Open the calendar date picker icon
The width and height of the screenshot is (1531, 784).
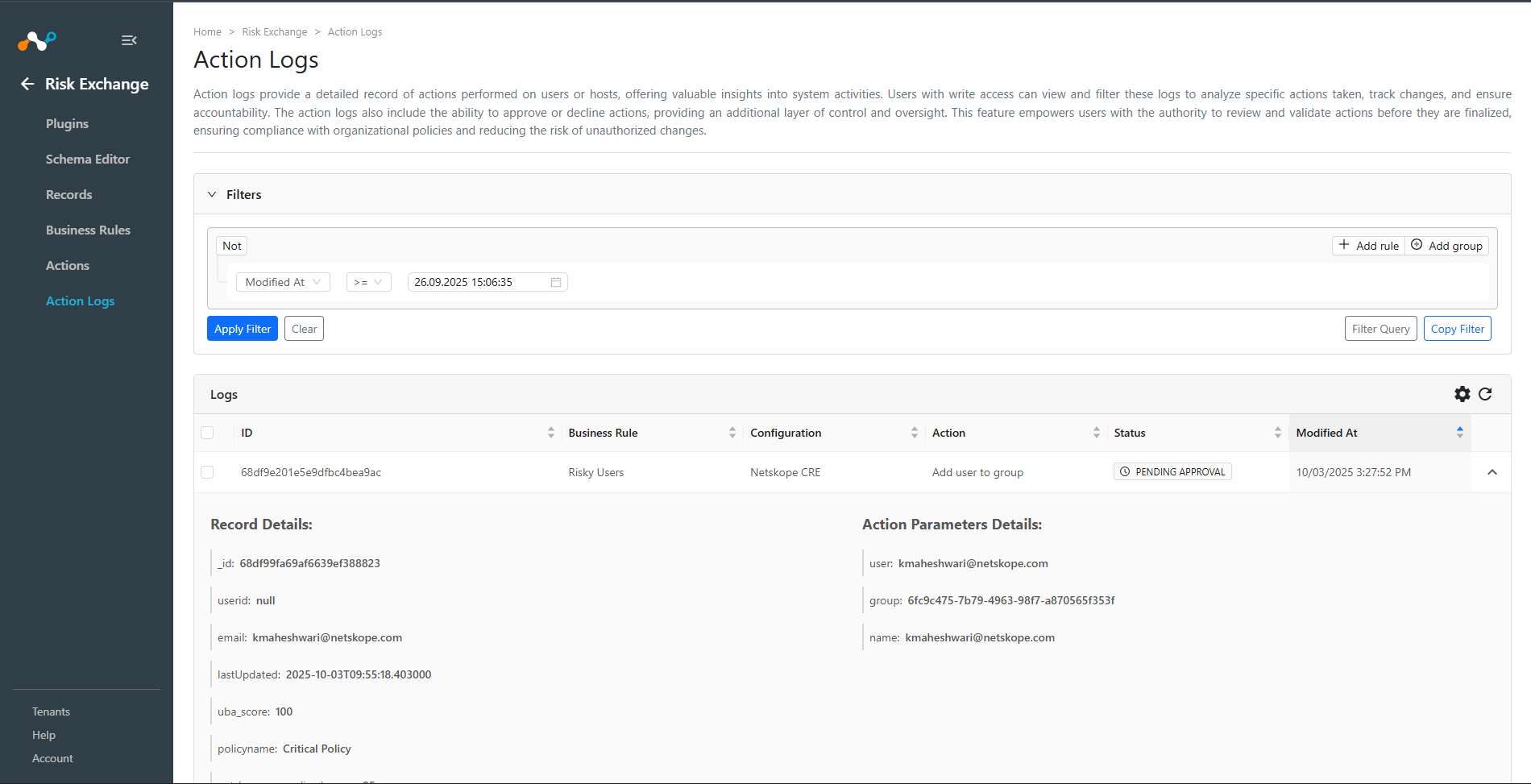pyautogui.click(x=556, y=282)
